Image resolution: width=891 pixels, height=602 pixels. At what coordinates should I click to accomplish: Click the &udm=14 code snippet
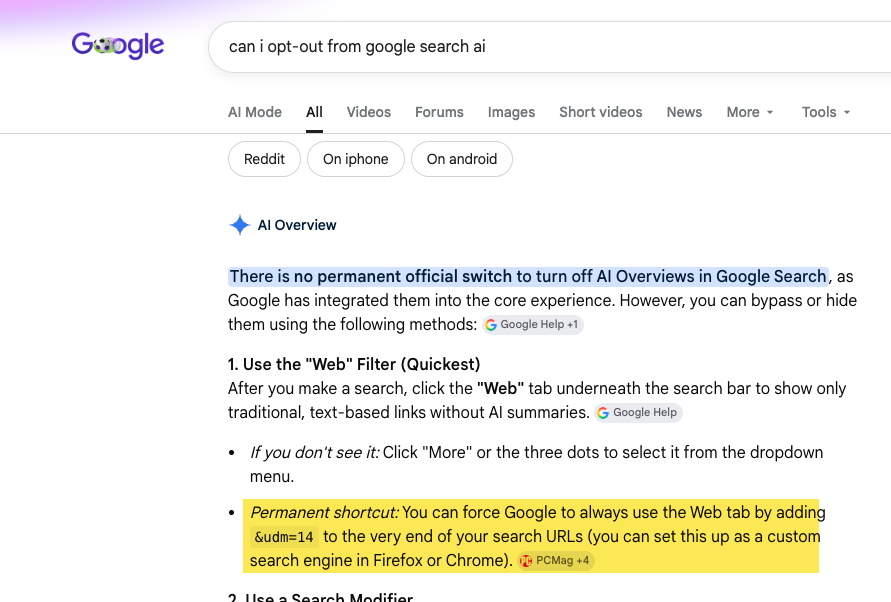coord(284,537)
